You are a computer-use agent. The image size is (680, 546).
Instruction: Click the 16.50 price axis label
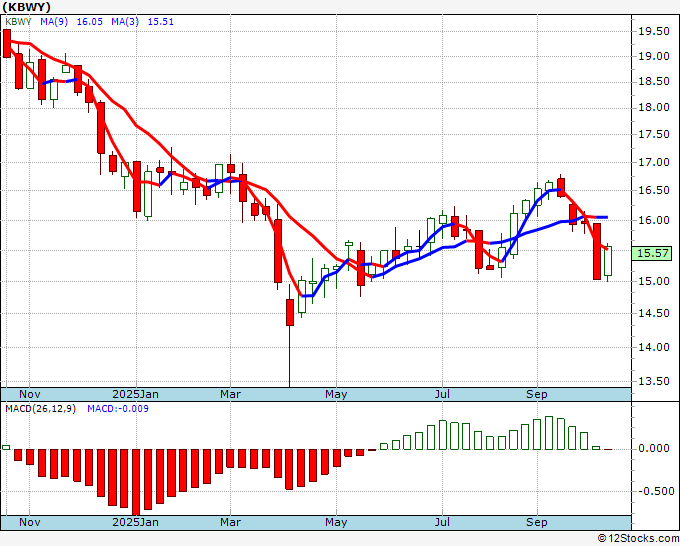(654, 190)
